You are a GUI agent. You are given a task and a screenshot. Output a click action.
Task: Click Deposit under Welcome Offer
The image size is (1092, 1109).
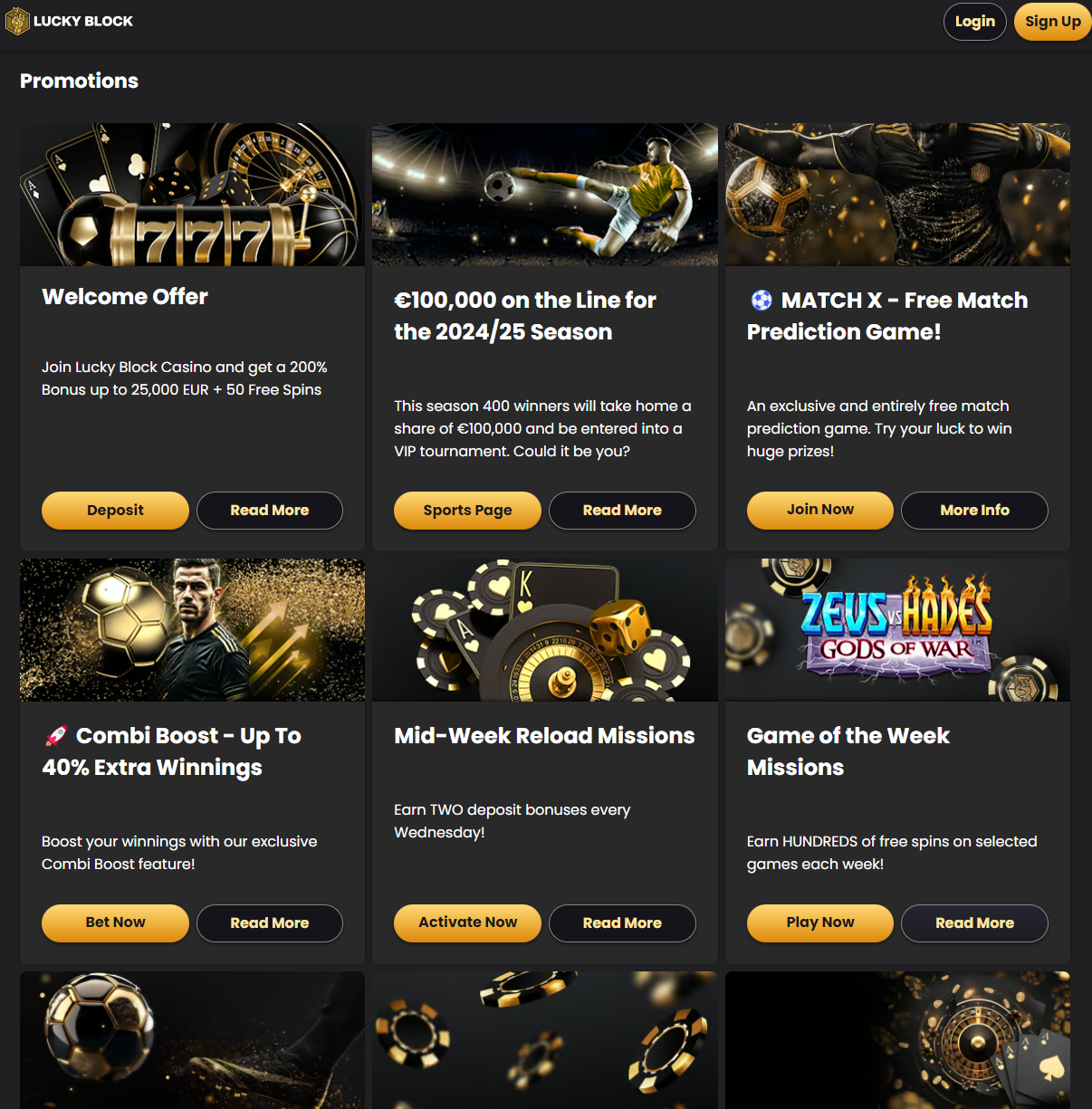point(115,511)
